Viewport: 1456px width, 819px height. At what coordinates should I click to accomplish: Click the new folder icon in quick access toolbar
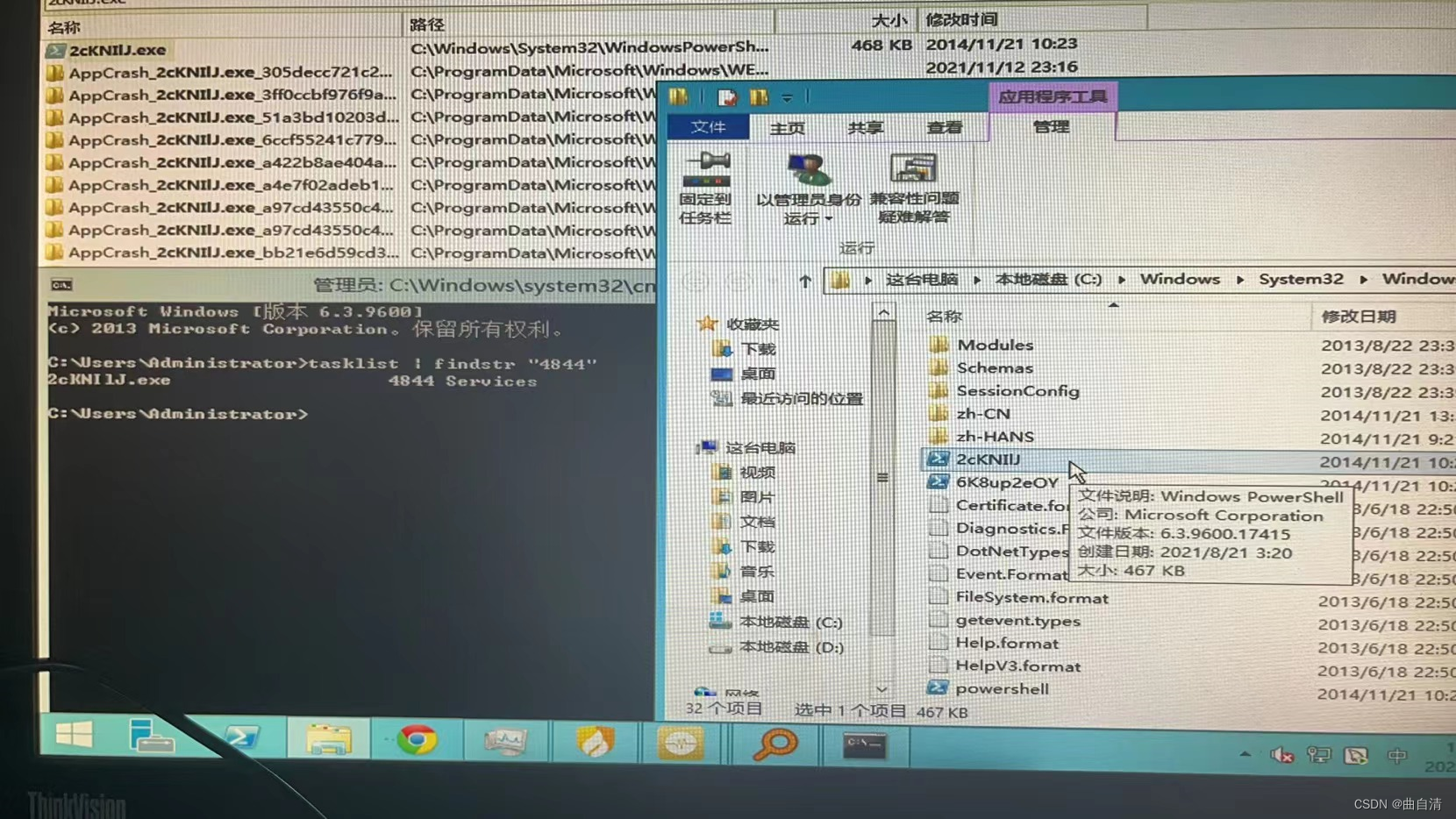pyautogui.click(x=759, y=97)
